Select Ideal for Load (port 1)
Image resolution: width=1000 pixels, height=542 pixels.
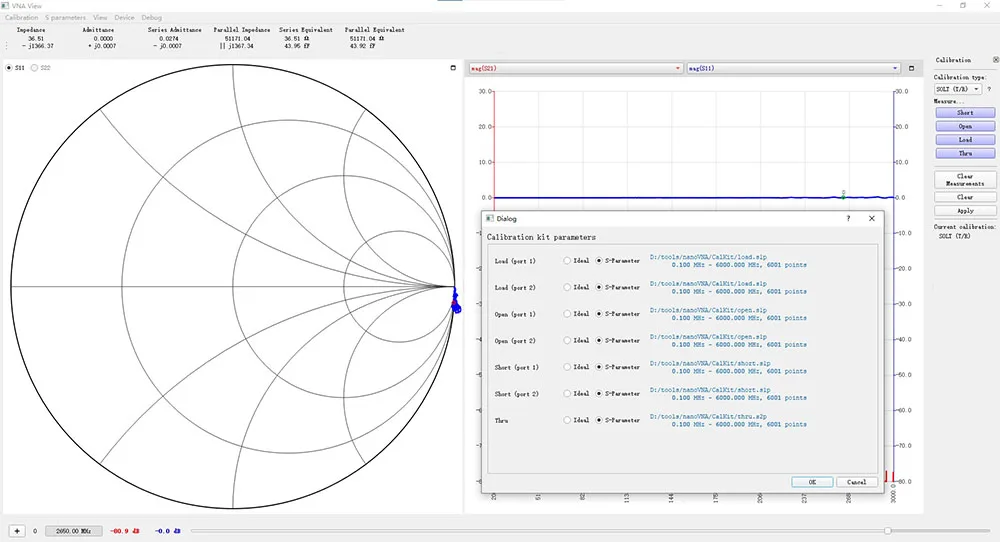(567, 261)
